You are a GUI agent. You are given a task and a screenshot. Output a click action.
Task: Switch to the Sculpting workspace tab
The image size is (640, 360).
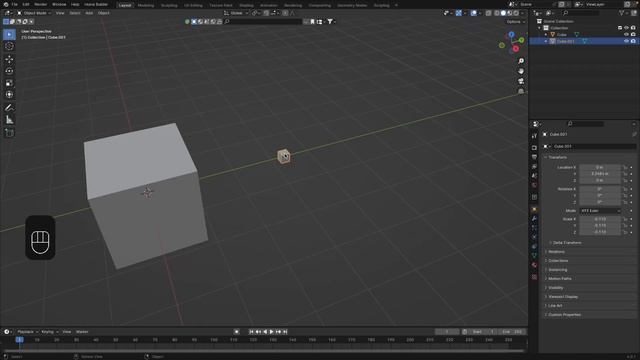tap(169, 5)
